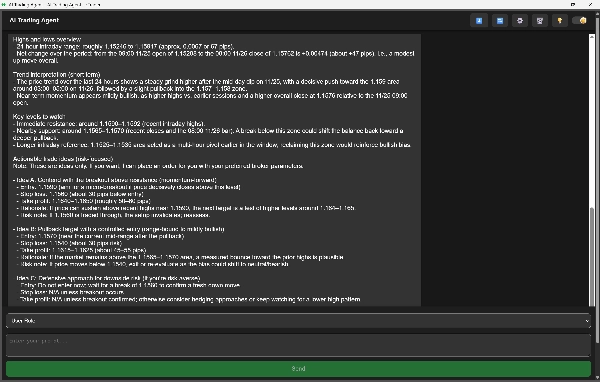Click the green Send button

point(298,369)
